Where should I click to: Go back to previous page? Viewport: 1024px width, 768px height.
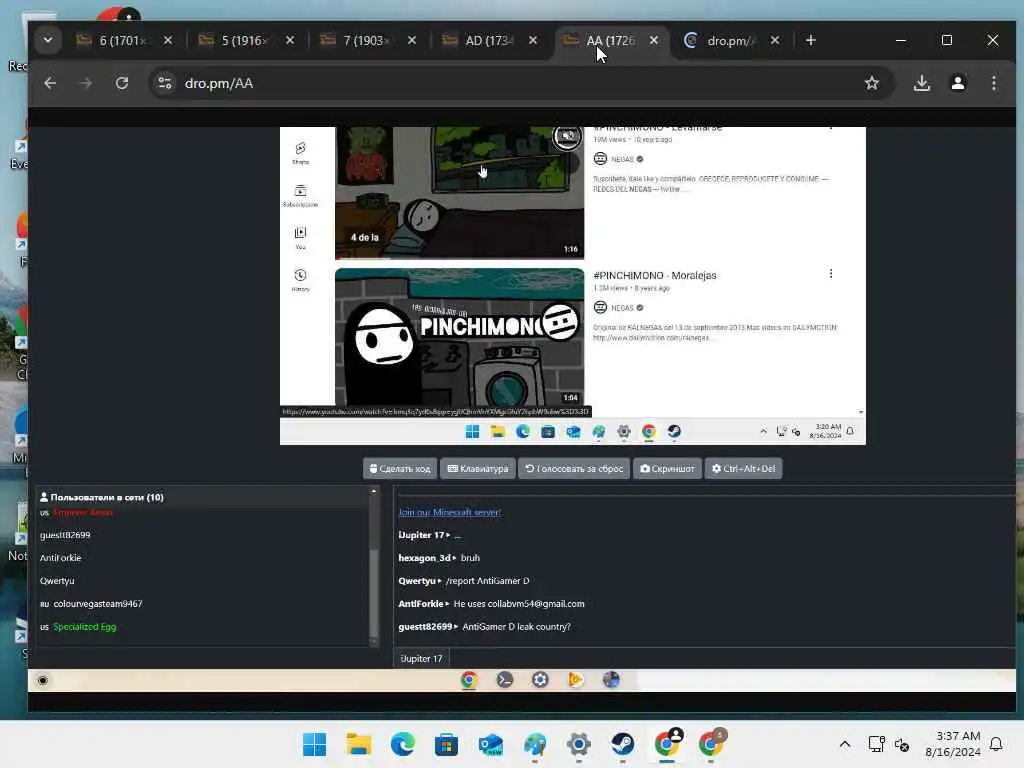click(x=50, y=83)
